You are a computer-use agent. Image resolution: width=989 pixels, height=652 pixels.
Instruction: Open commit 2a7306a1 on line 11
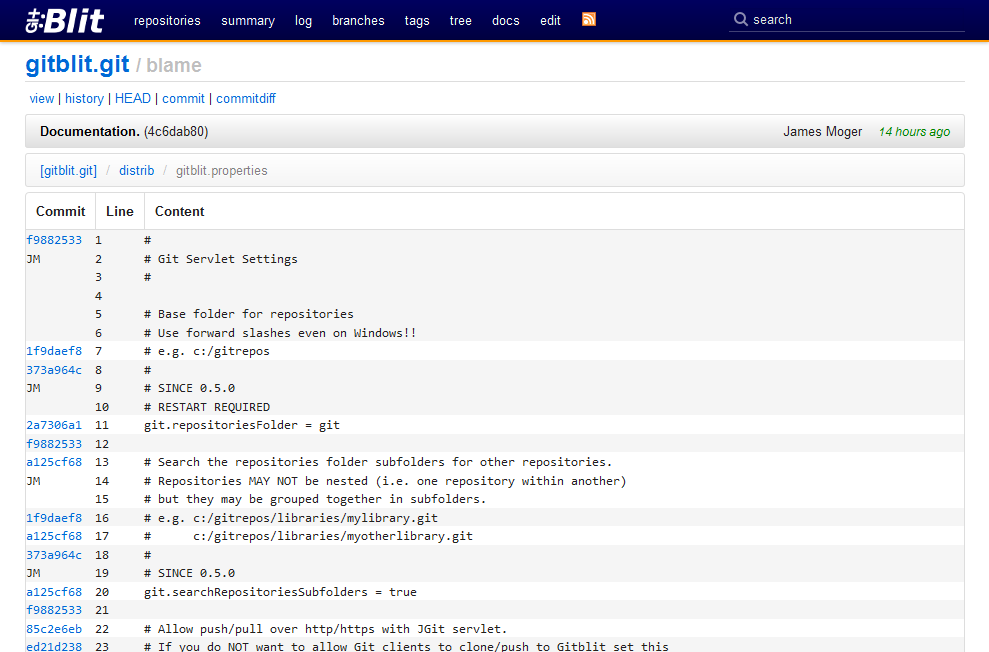point(54,425)
